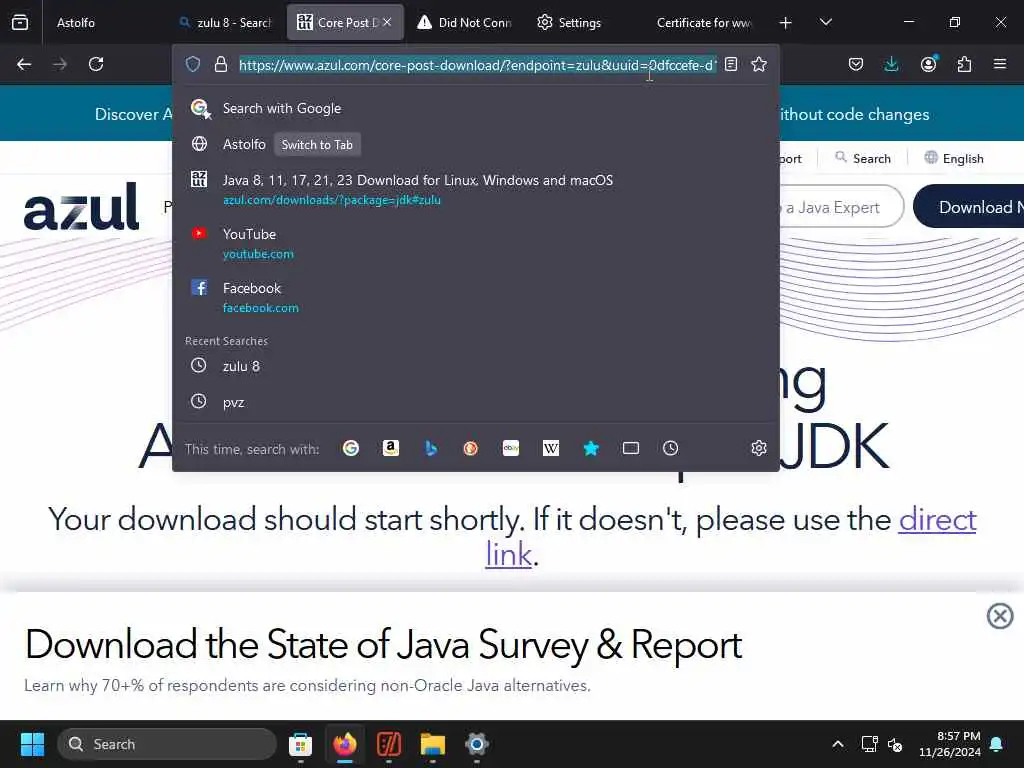Image resolution: width=1024 pixels, height=768 pixels.
Task: Search this time with Google icon
Action: [x=351, y=448]
